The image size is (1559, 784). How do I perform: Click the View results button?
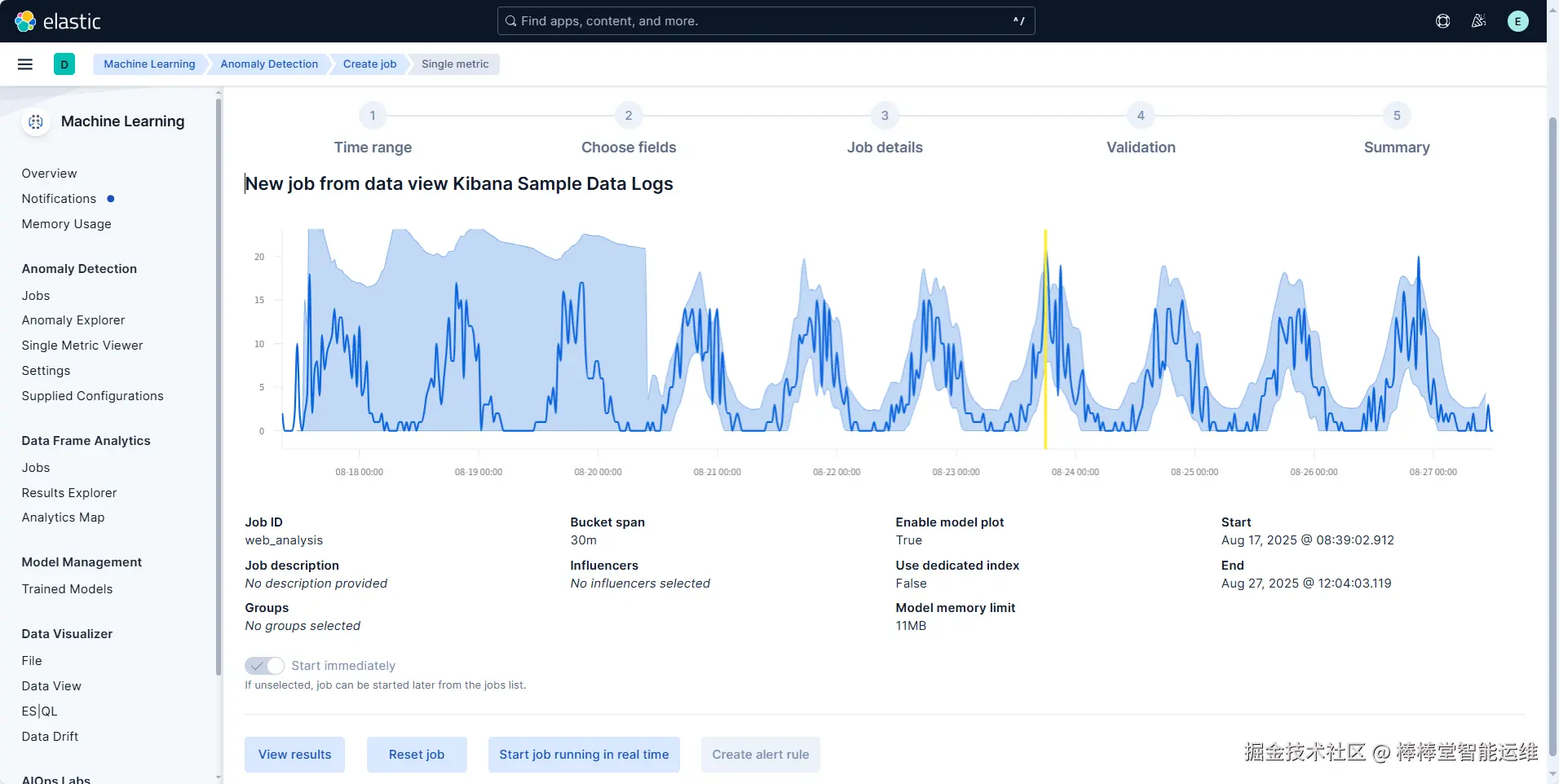coord(294,755)
